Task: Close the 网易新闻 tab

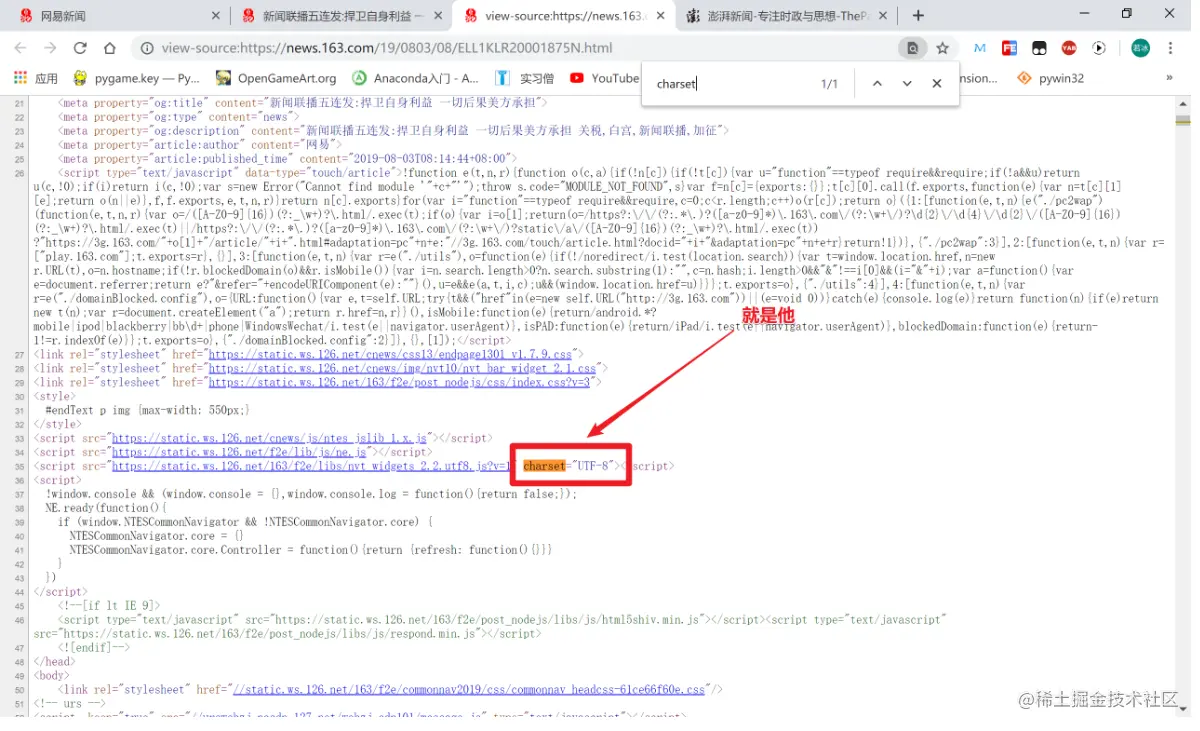Action: tap(216, 16)
